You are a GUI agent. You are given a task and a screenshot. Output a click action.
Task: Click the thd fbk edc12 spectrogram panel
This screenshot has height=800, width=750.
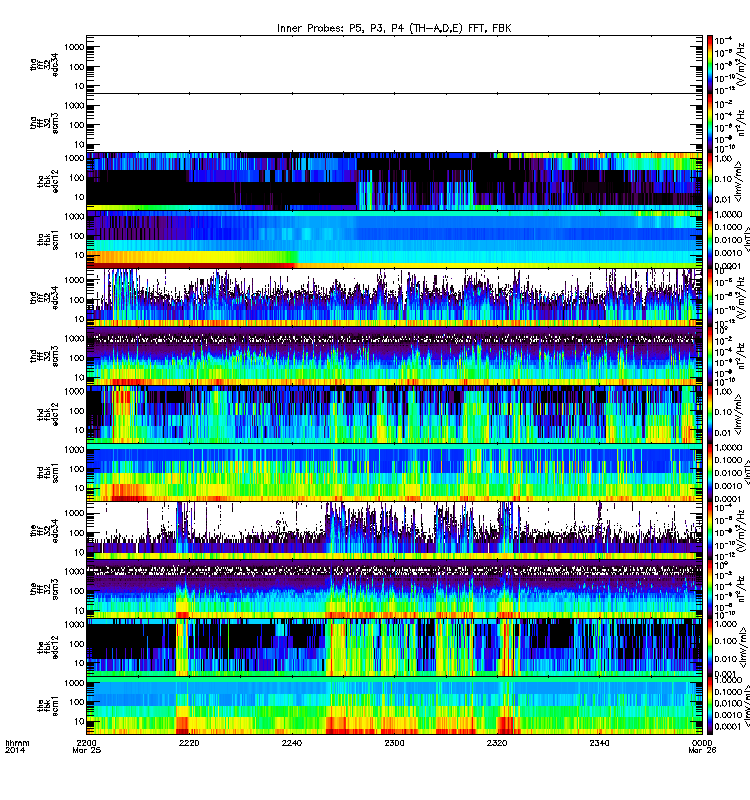click(394, 415)
